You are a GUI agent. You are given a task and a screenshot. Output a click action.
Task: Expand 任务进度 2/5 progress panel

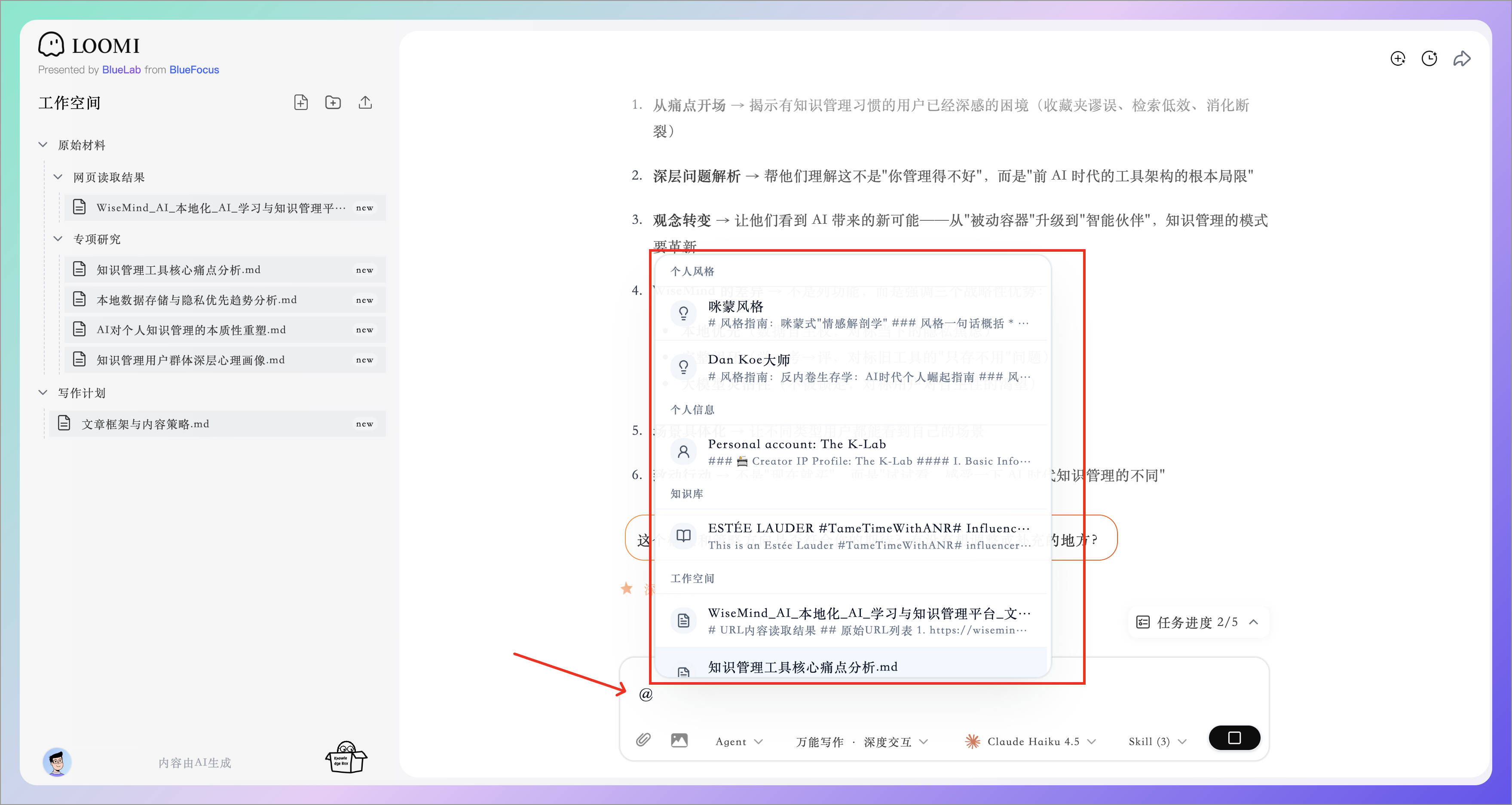click(1197, 622)
